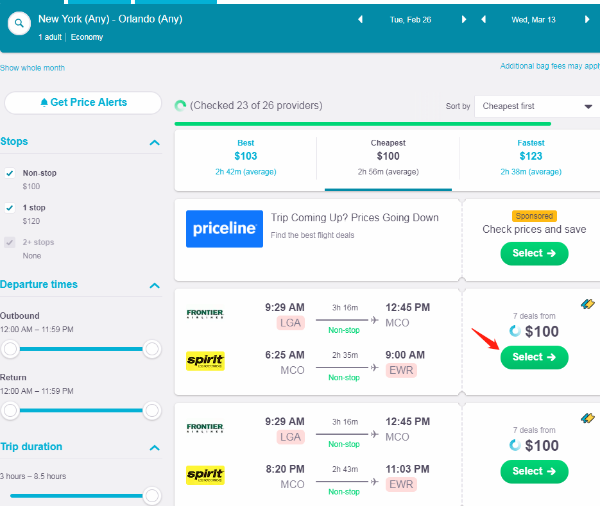
Task: Click the Priceline logo ad
Action: point(224,229)
